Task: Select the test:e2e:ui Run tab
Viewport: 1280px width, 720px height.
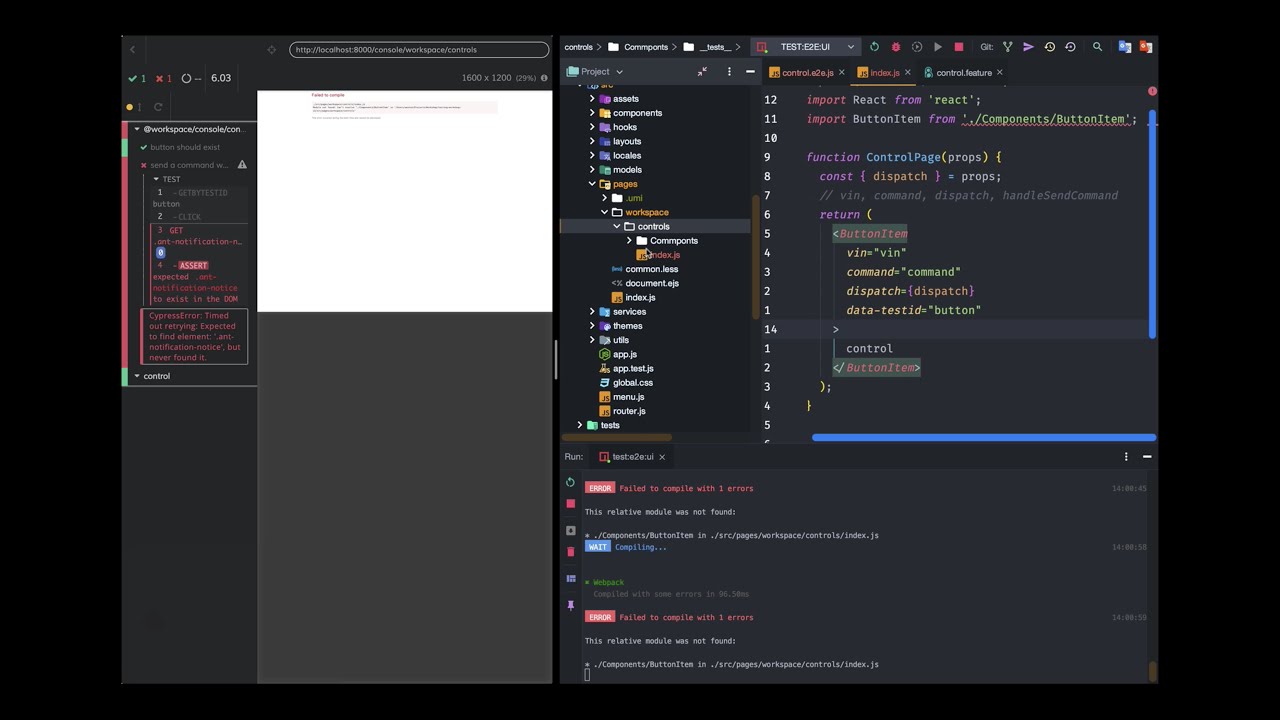Action: (x=633, y=457)
